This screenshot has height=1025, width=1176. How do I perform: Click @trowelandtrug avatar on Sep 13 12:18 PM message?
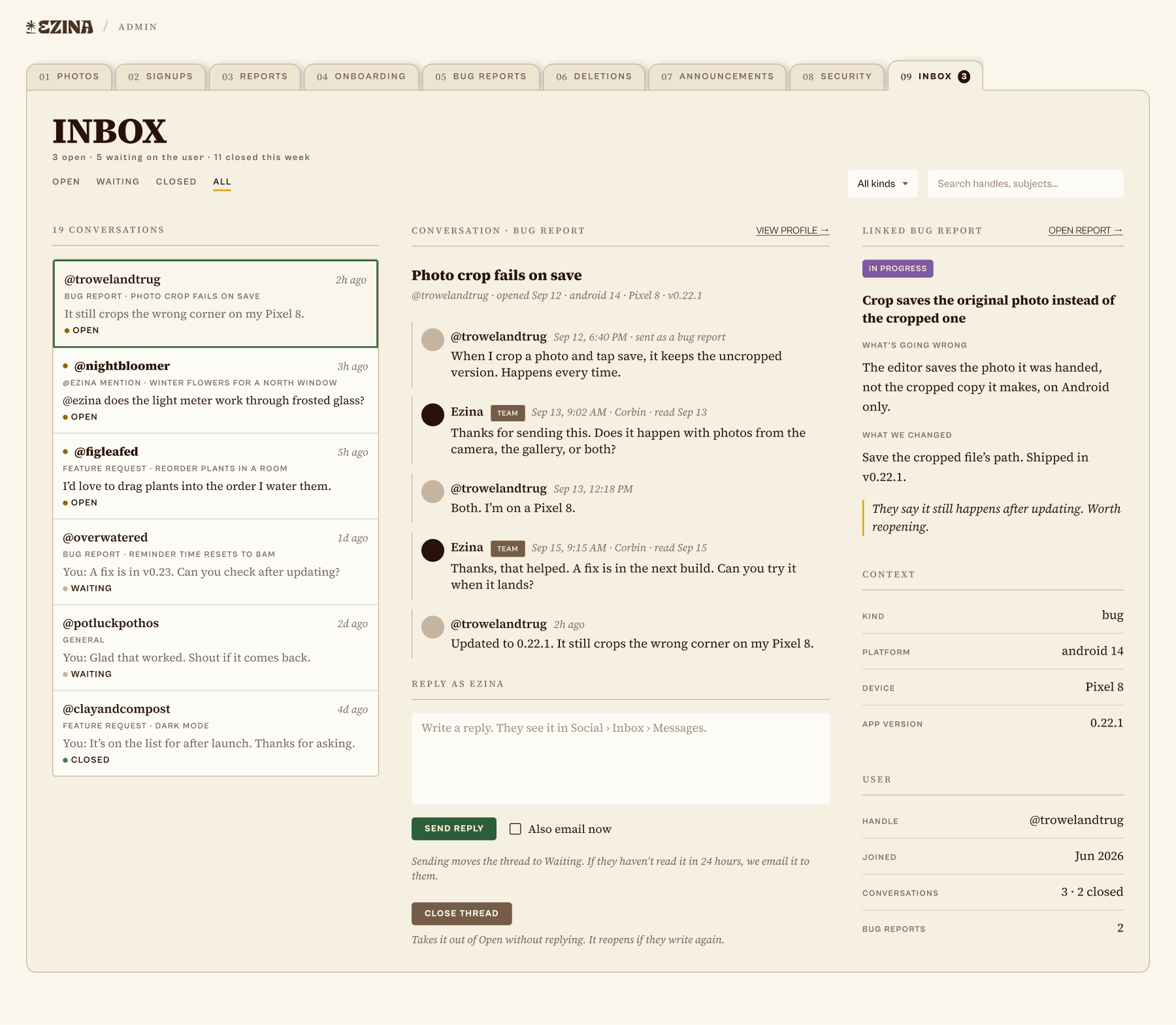click(433, 491)
